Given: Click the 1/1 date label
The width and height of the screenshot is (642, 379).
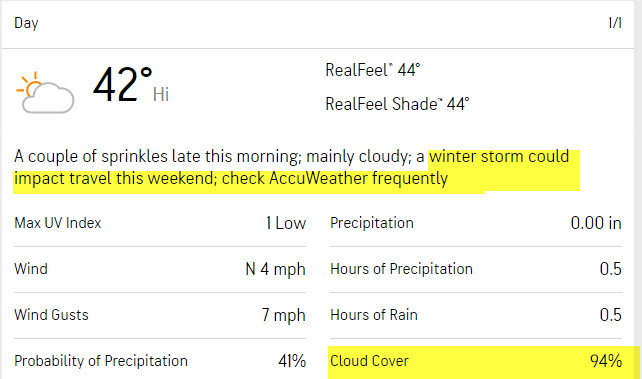Looking at the screenshot, I should pyautogui.click(x=615, y=23).
